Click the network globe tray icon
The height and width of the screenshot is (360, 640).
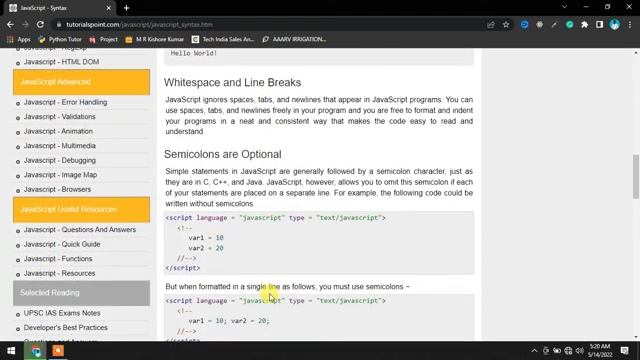pos(568,351)
